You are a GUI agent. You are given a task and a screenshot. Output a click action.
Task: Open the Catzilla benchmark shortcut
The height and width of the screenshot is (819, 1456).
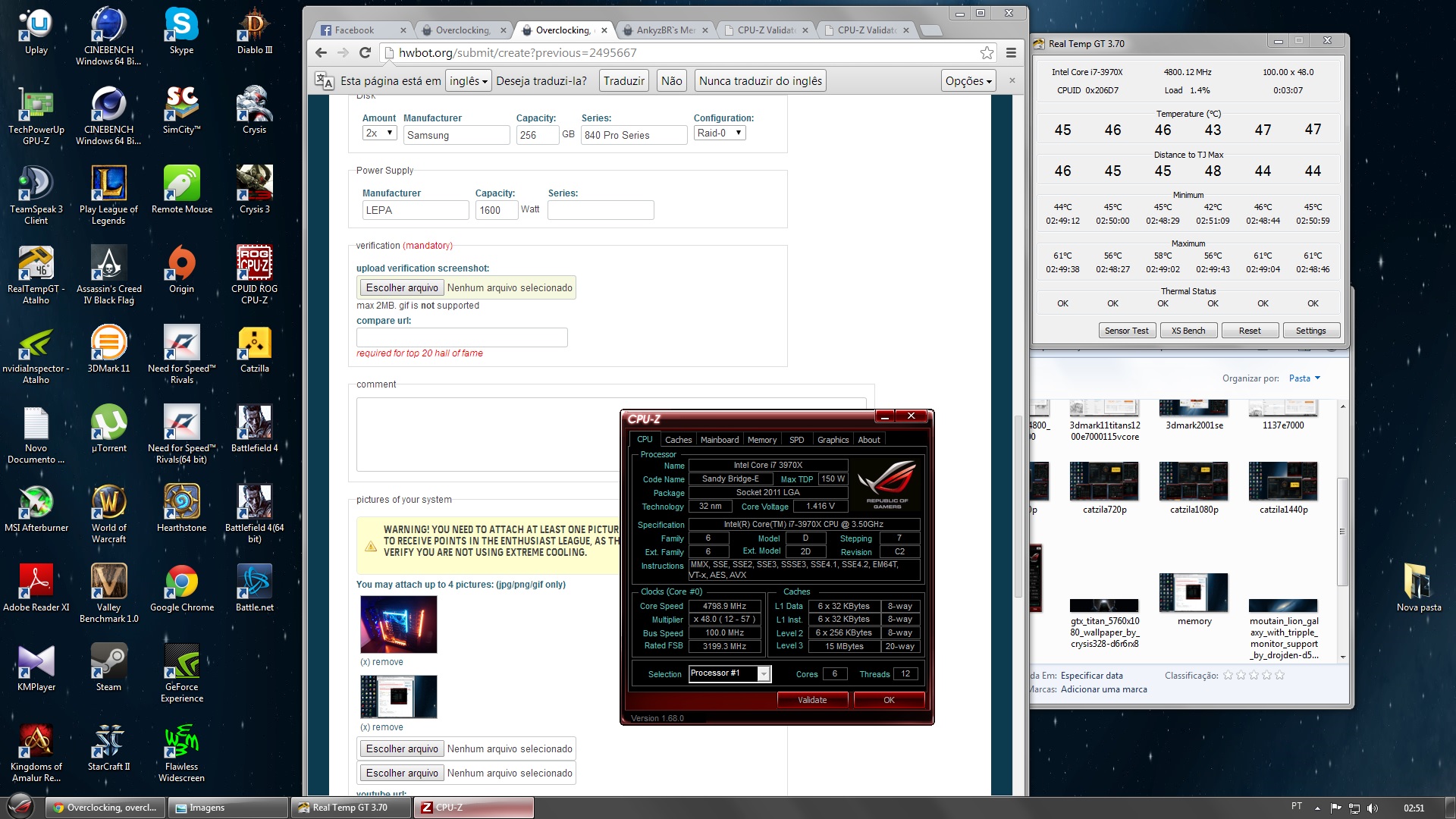[254, 350]
